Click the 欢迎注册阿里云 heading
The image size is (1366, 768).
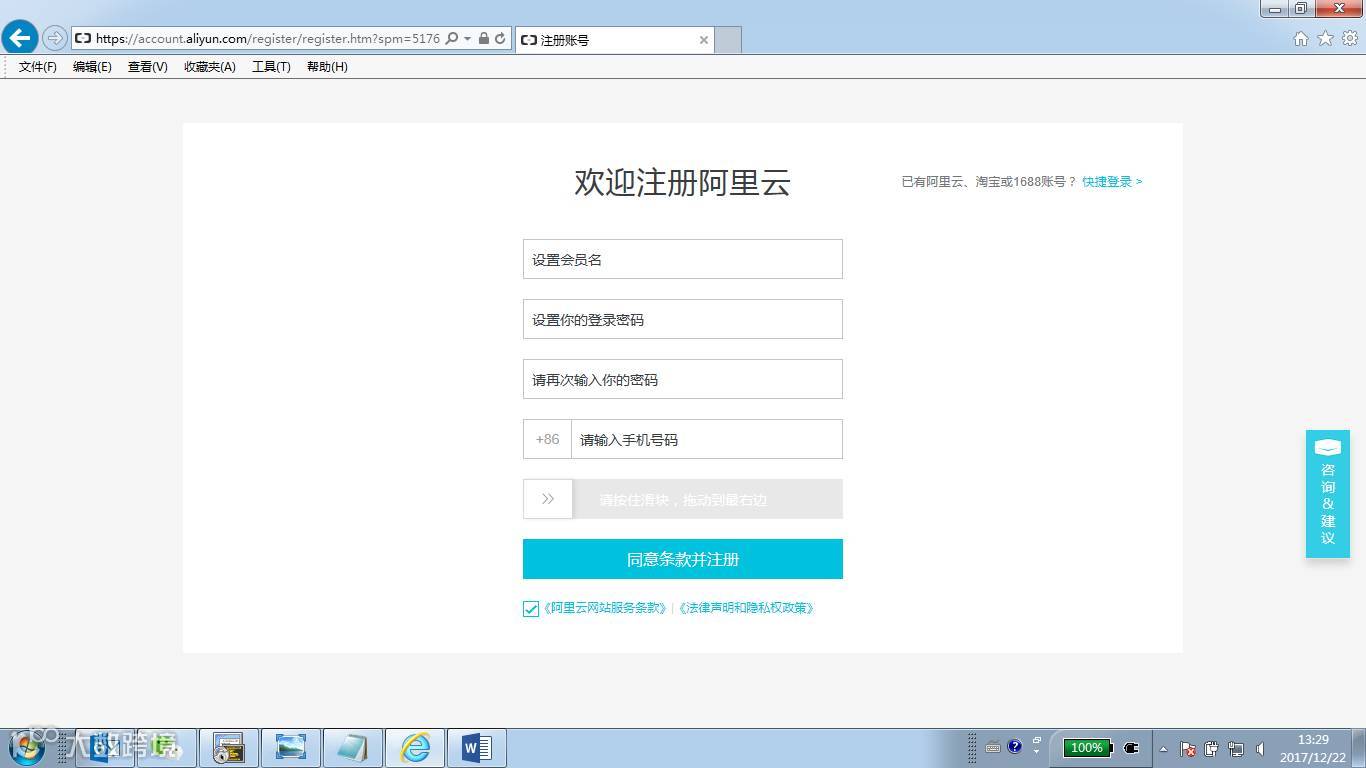click(x=682, y=182)
